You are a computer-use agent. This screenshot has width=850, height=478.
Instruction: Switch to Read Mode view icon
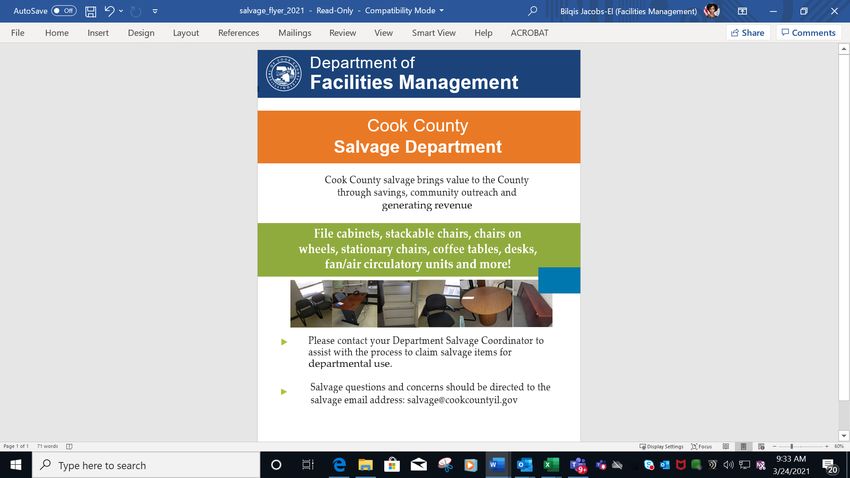[x=726, y=447]
